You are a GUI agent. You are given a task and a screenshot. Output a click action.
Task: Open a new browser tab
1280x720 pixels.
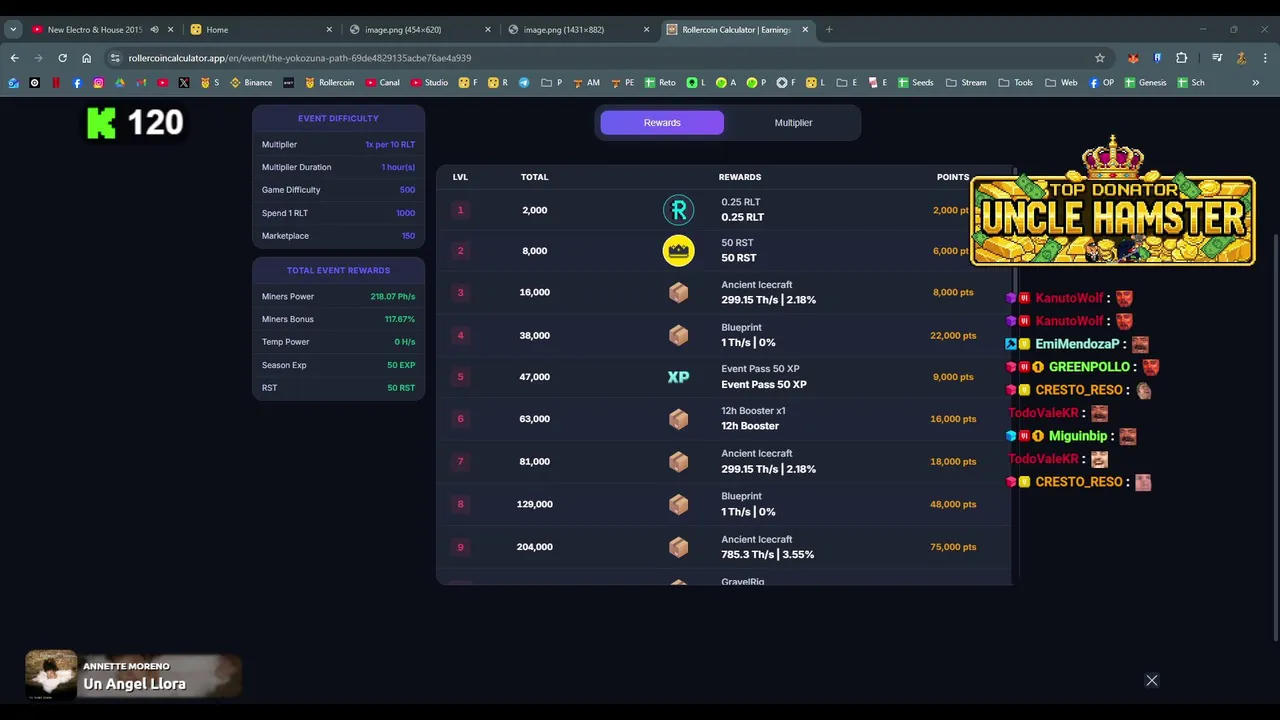point(829,30)
